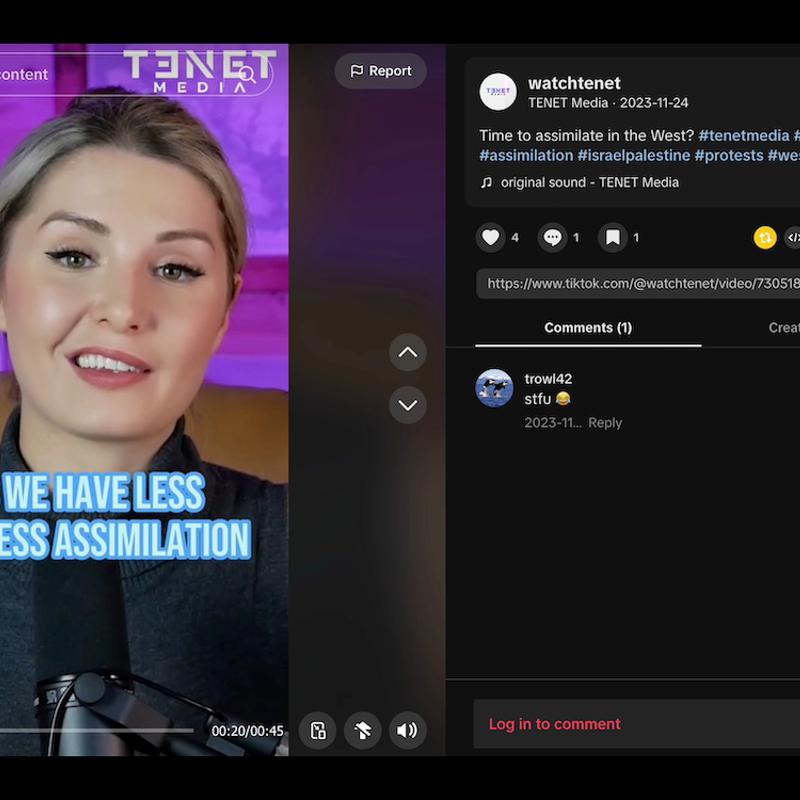Save the video with the bookmark icon
The image size is (800, 800).
point(613,237)
